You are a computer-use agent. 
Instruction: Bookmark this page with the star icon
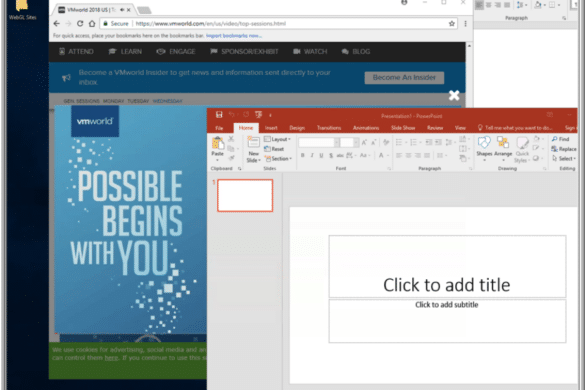click(451, 24)
